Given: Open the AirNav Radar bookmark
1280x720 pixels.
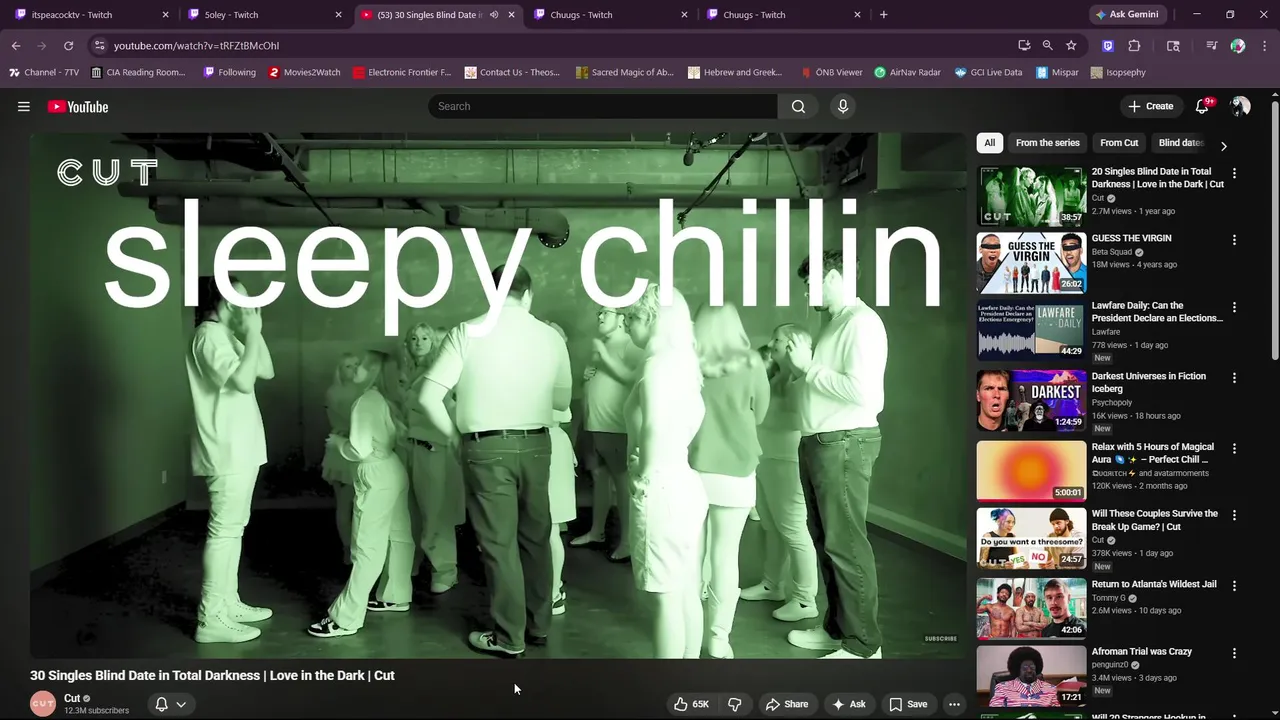Looking at the screenshot, I should 907,72.
